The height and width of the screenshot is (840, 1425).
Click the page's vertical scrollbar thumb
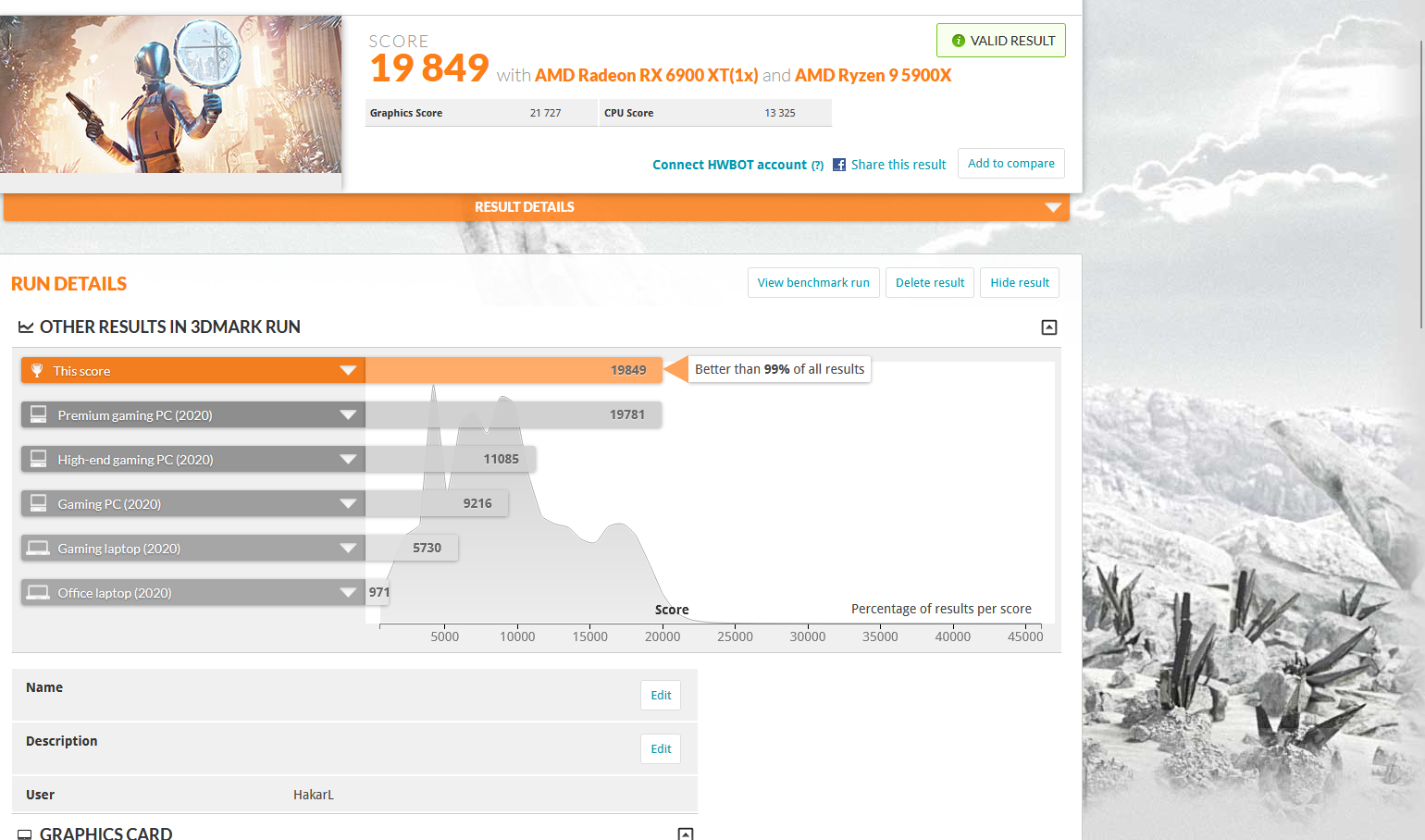tap(1421, 185)
